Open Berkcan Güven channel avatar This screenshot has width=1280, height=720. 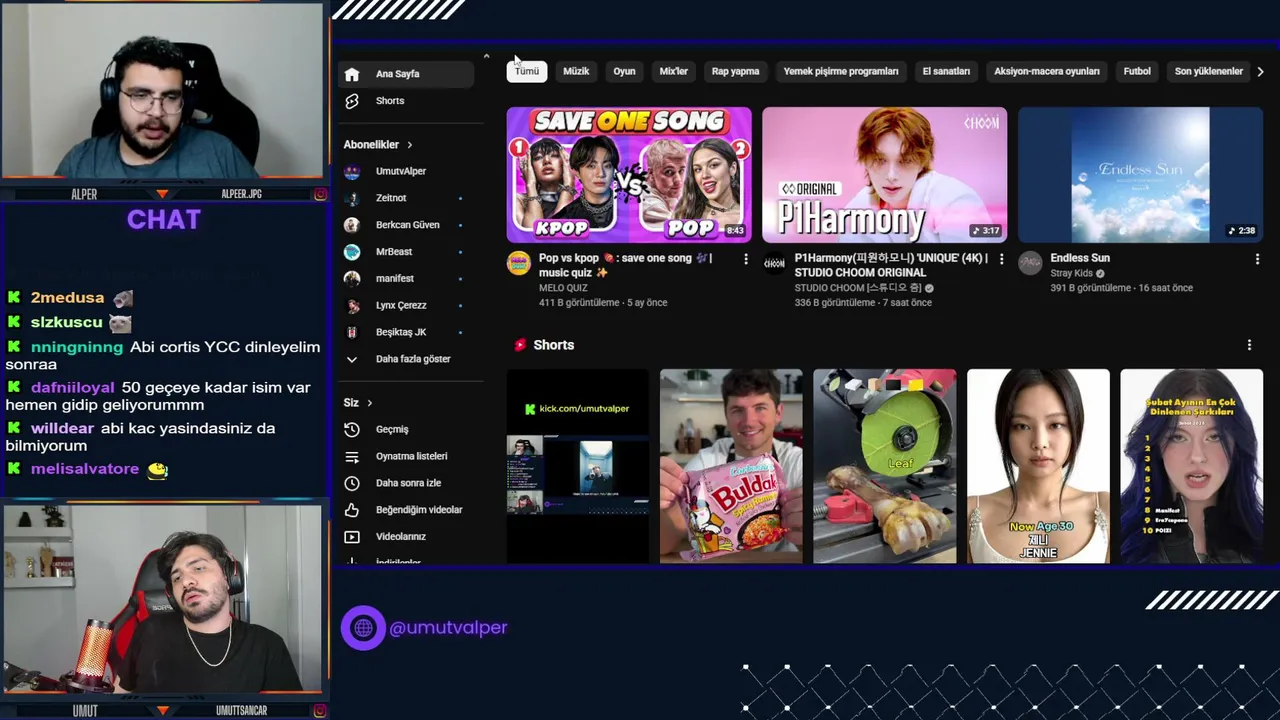[x=352, y=225]
